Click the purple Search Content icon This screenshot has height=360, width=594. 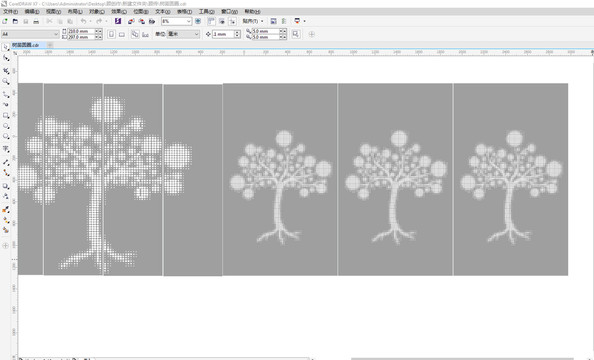click(118, 21)
